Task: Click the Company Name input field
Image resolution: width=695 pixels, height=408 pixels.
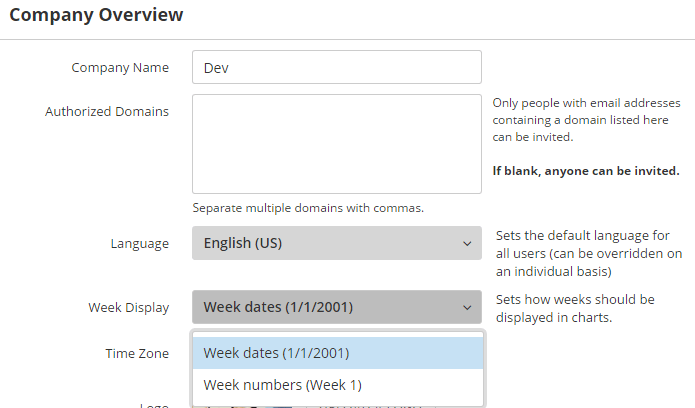Action: point(337,67)
